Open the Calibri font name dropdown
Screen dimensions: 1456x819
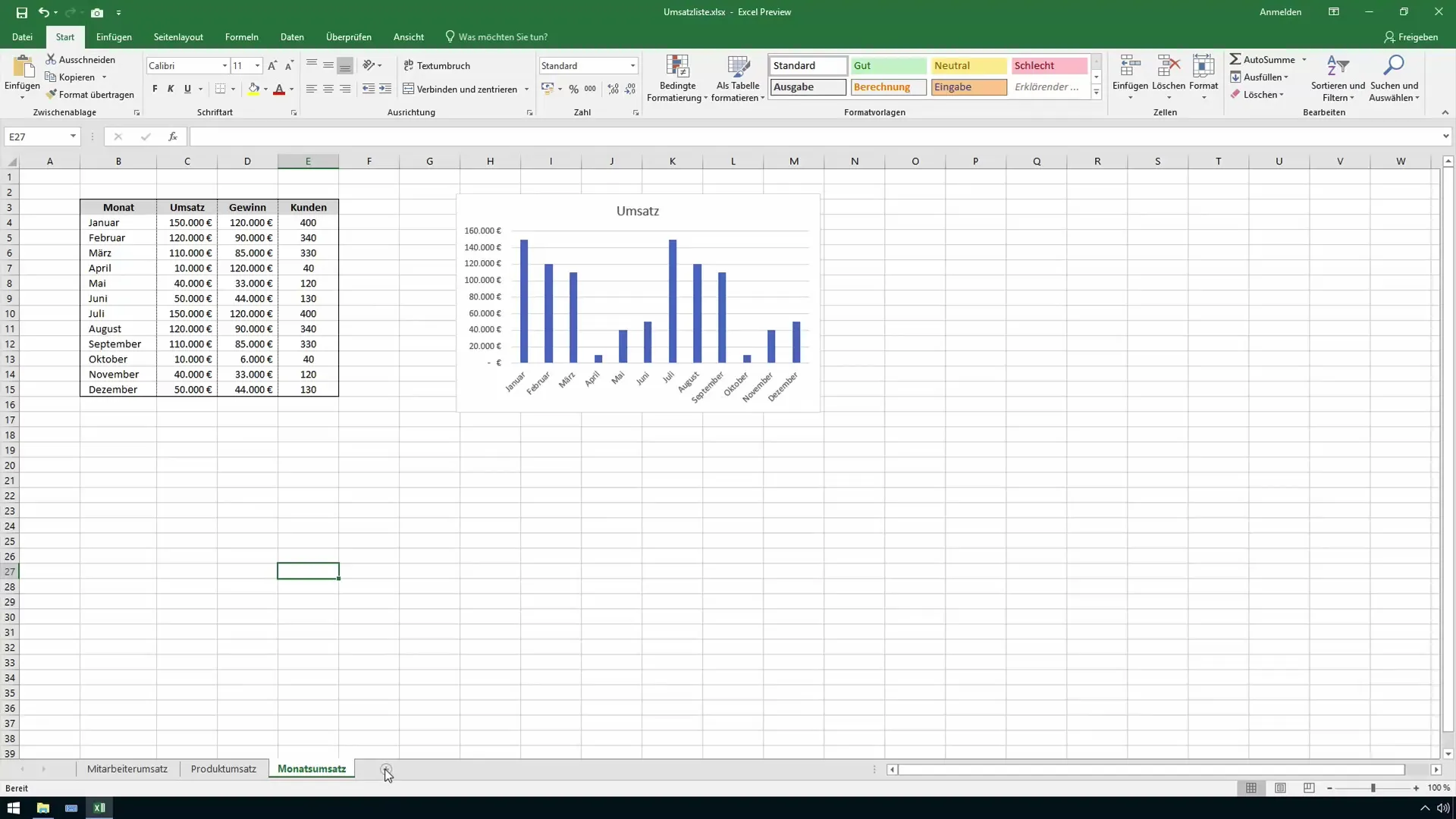pyautogui.click(x=224, y=66)
